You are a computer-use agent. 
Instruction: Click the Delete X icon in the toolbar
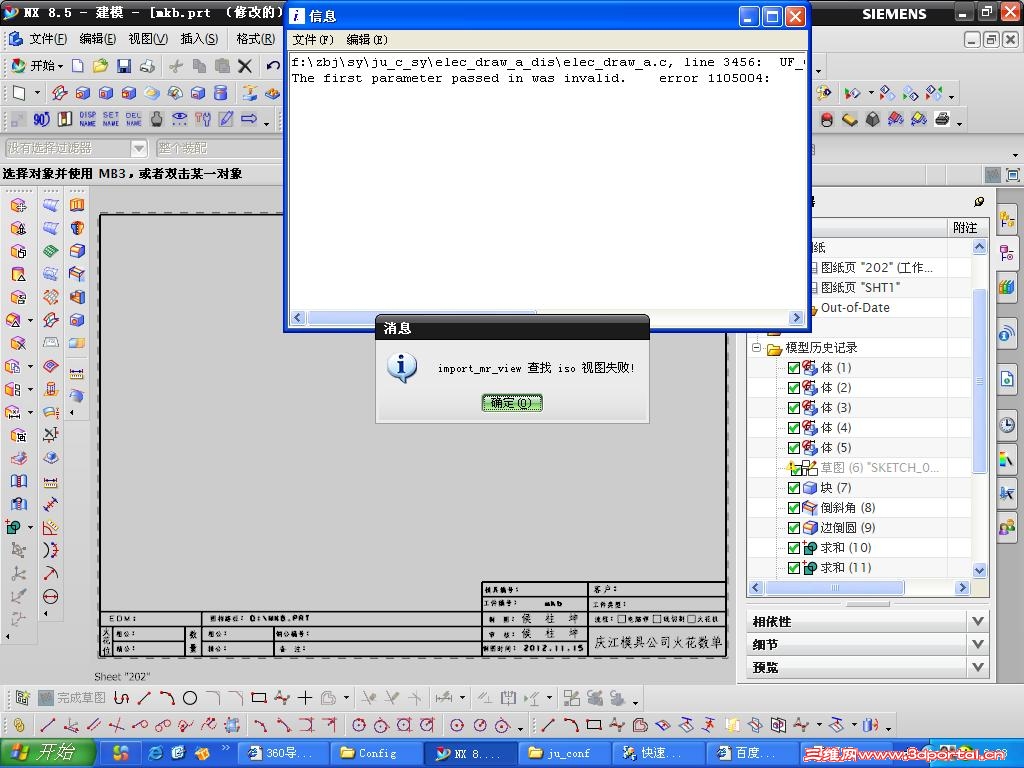pos(245,65)
